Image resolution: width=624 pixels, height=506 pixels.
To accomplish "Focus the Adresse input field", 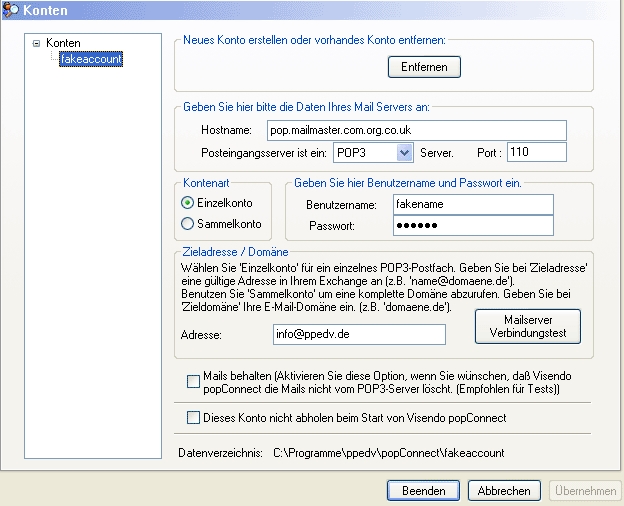I will pos(359,334).
